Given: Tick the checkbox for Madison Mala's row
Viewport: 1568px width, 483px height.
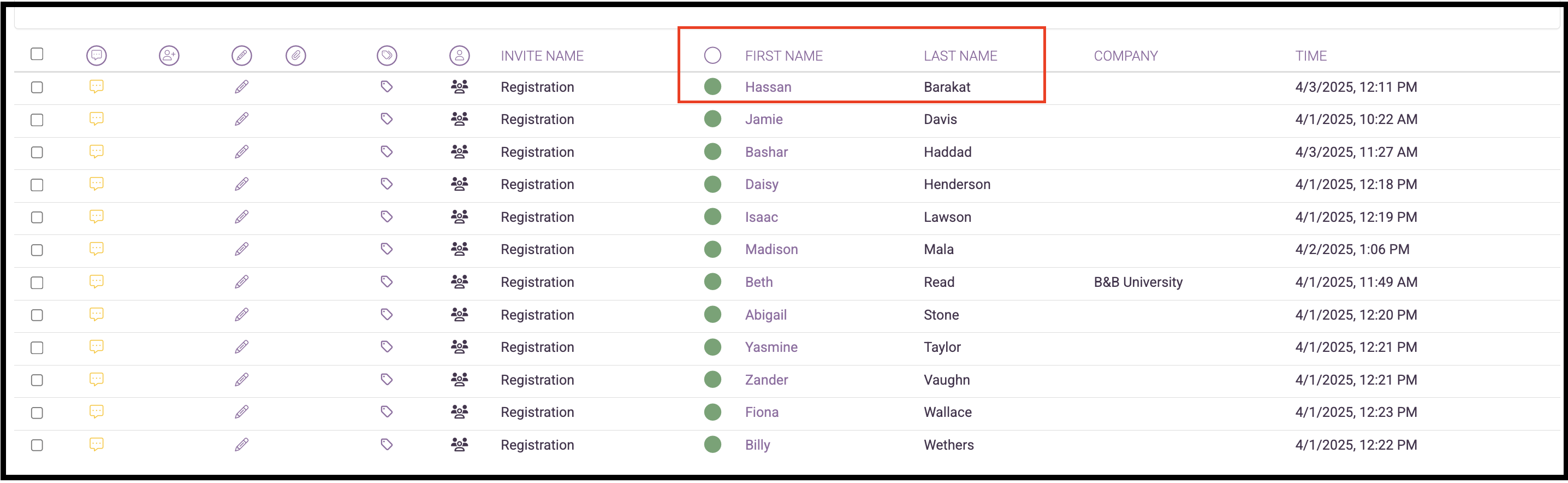Looking at the screenshot, I should click(x=37, y=250).
